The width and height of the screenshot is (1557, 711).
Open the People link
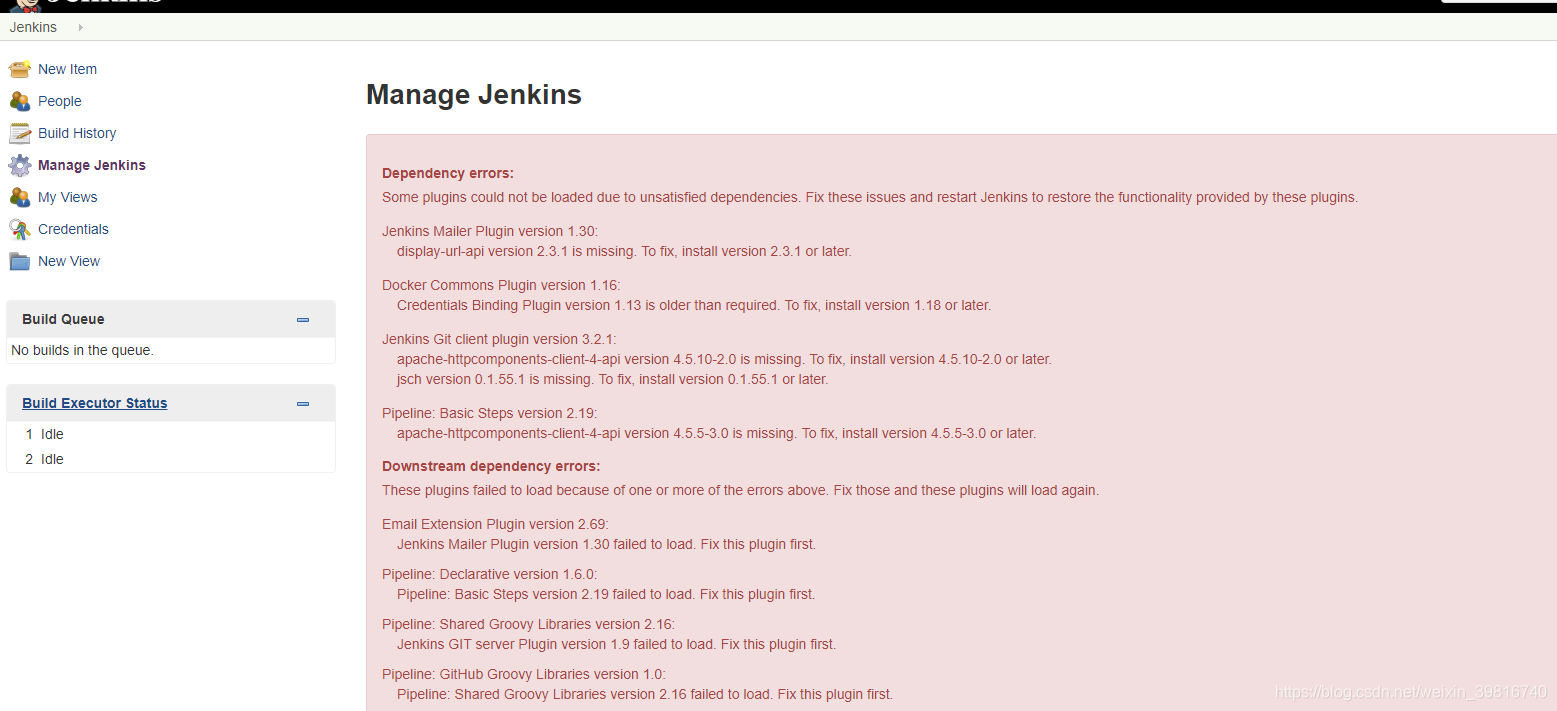(x=60, y=101)
